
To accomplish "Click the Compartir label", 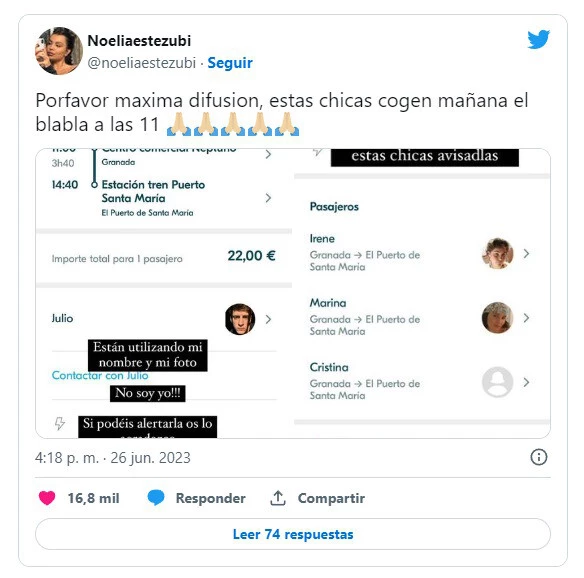I will [x=331, y=498].
